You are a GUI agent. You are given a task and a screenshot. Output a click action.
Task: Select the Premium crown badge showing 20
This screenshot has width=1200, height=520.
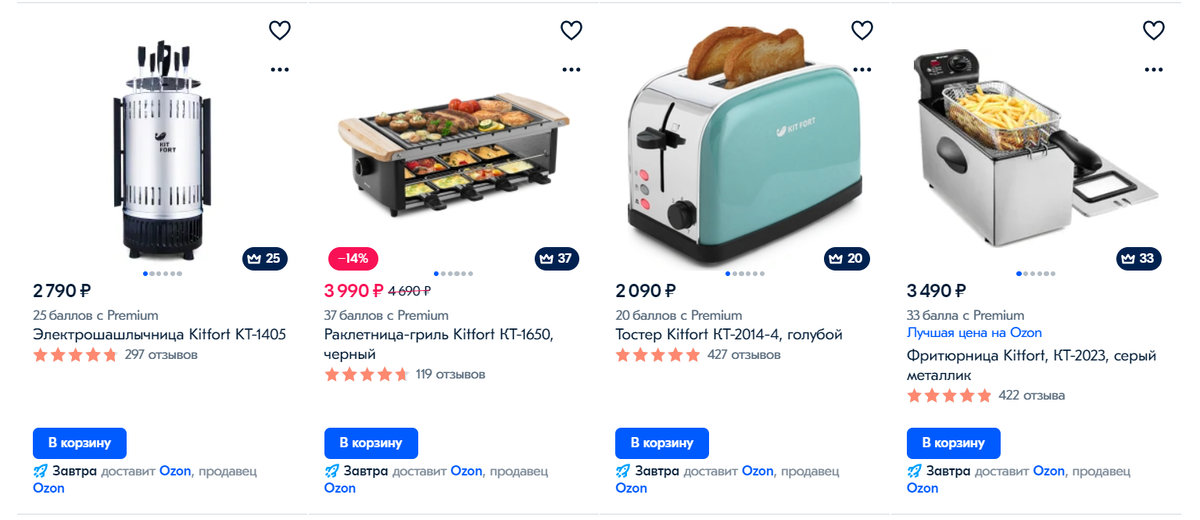point(847,258)
